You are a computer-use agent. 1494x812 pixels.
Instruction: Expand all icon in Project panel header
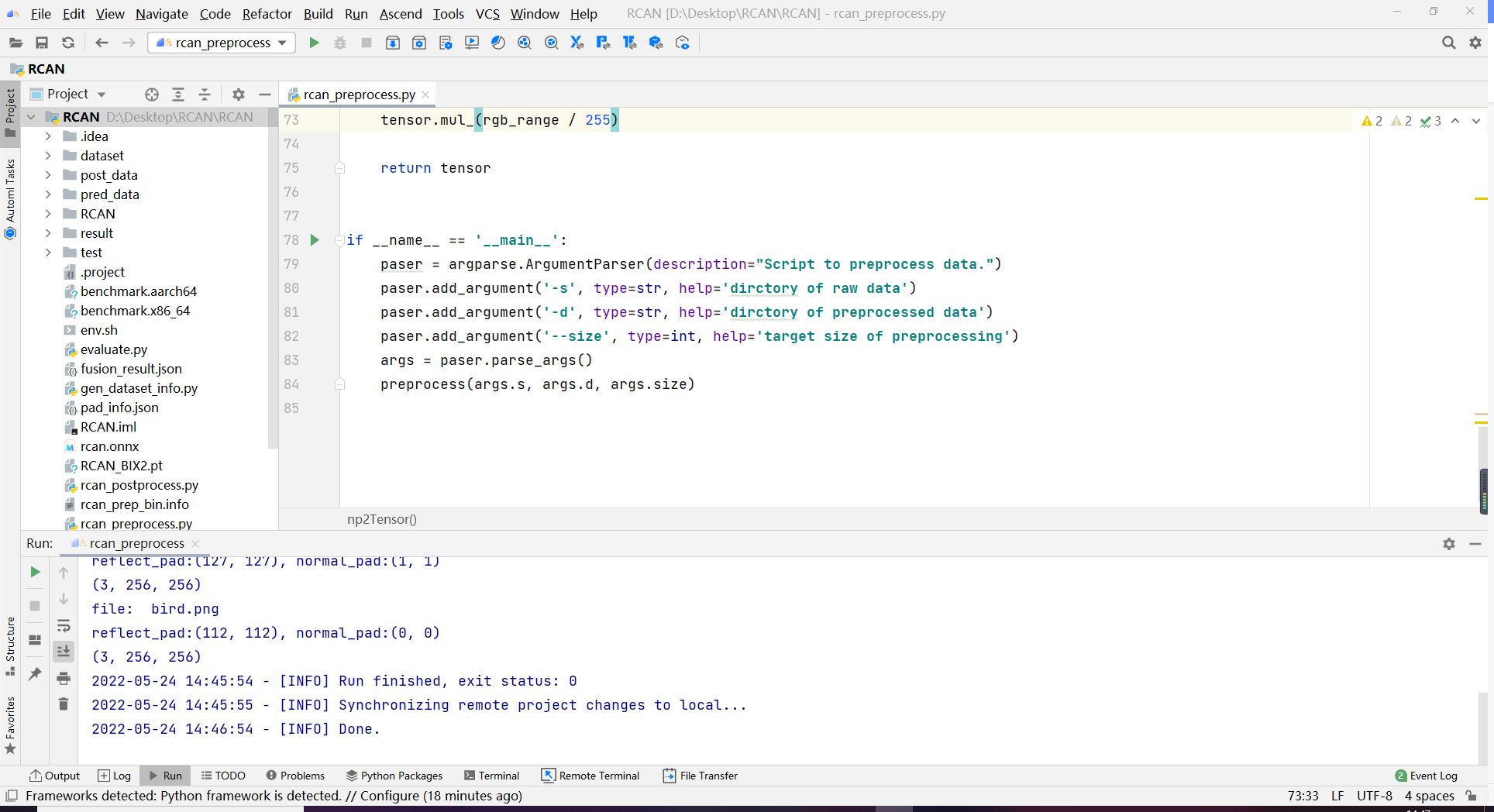[178, 95]
